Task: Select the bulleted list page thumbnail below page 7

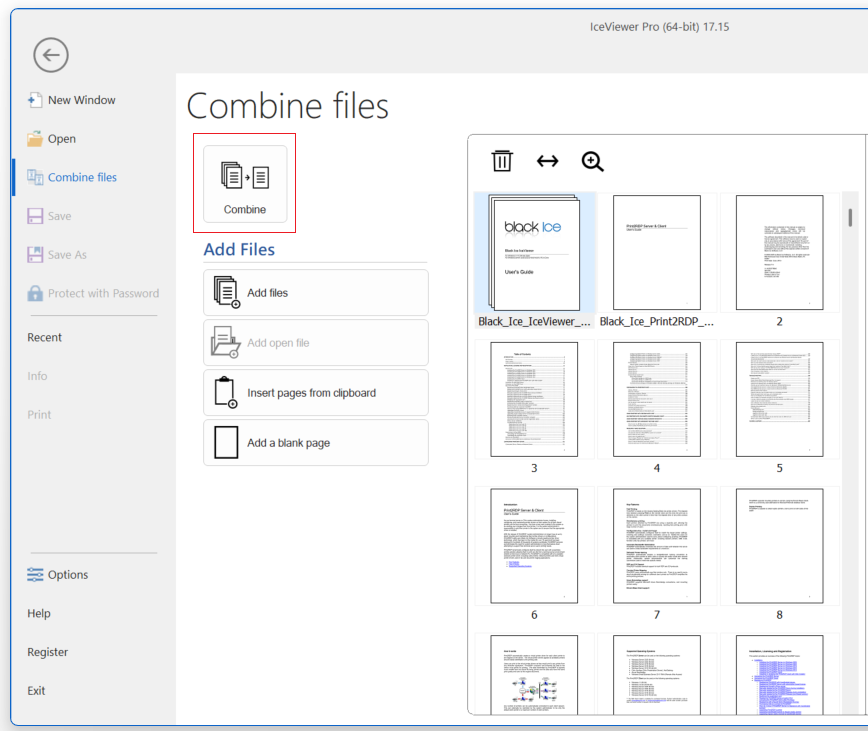Action: tap(657, 675)
